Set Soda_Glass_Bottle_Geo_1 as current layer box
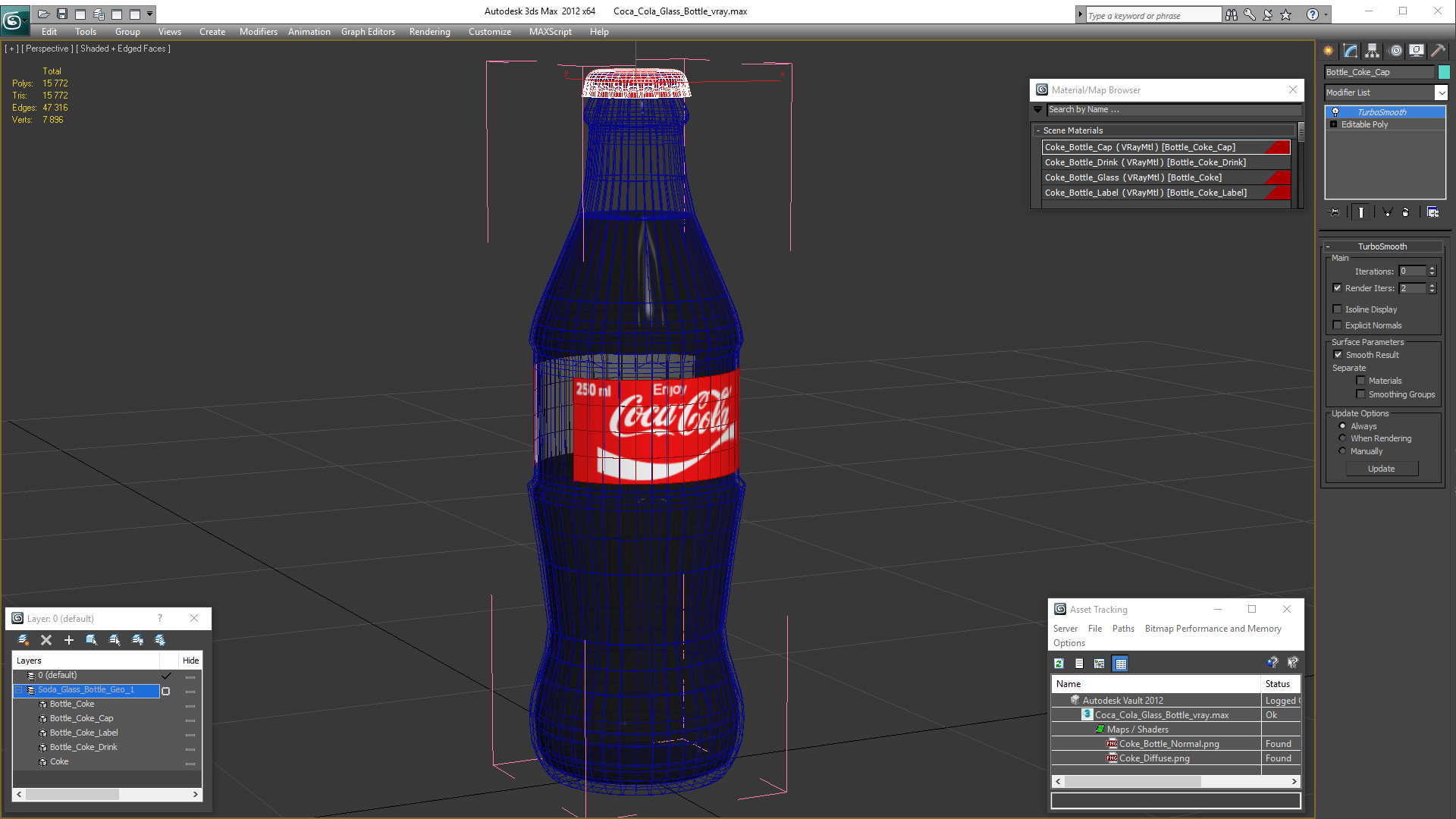This screenshot has height=819, width=1456. coord(166,691)
